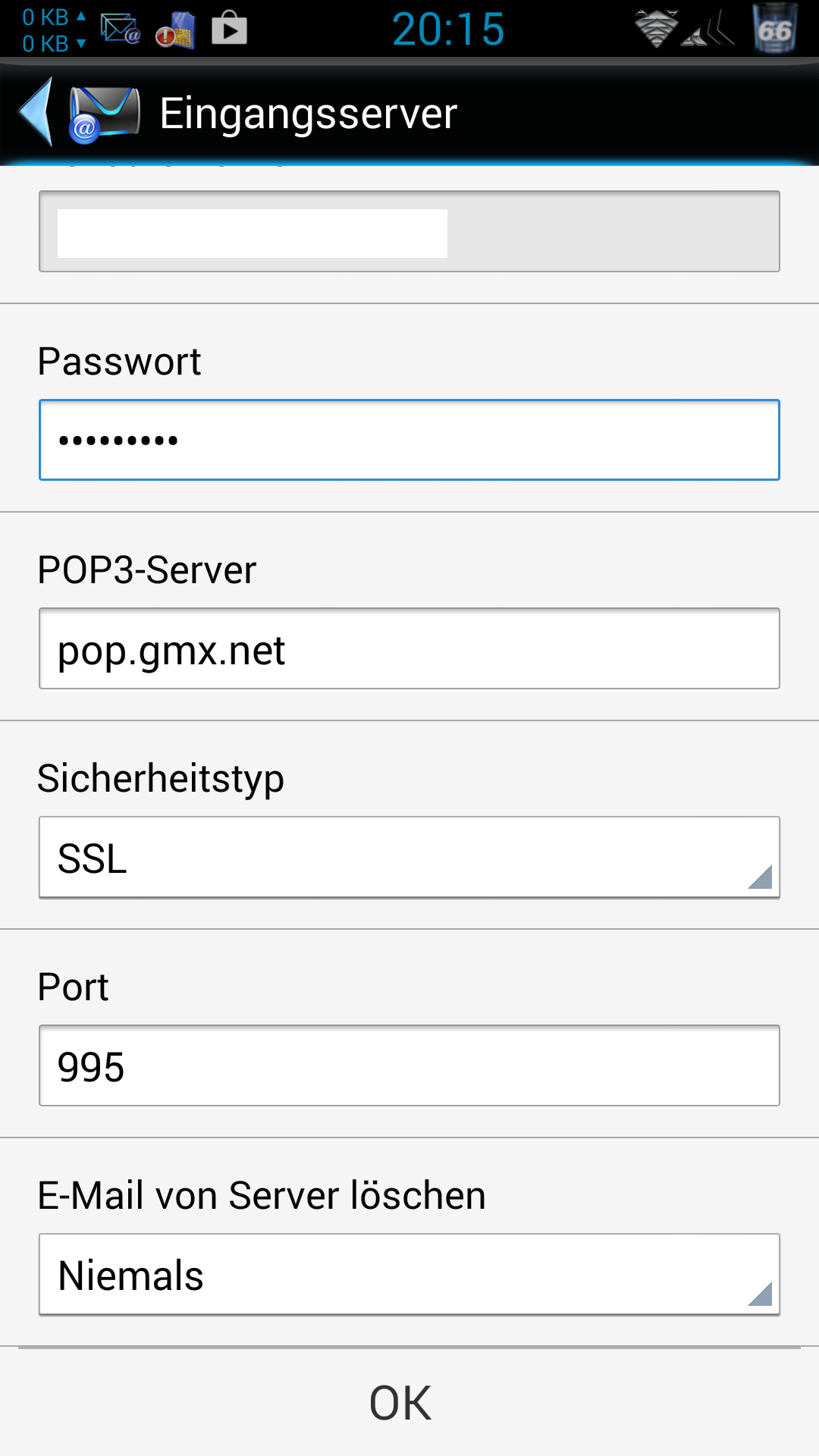Tap the Wi-Fi signal status icon
819x1456 pixels.
click(656, 29)
